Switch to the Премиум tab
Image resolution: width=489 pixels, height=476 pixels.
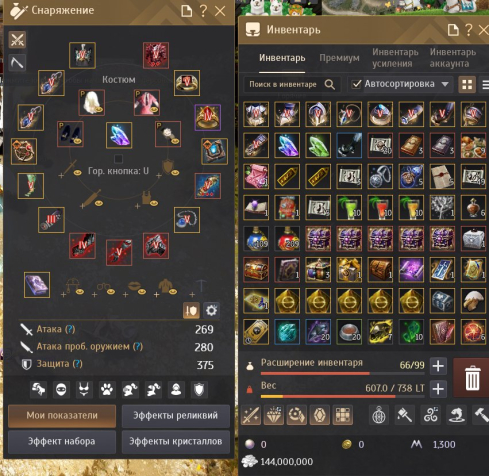pos(339,58)
